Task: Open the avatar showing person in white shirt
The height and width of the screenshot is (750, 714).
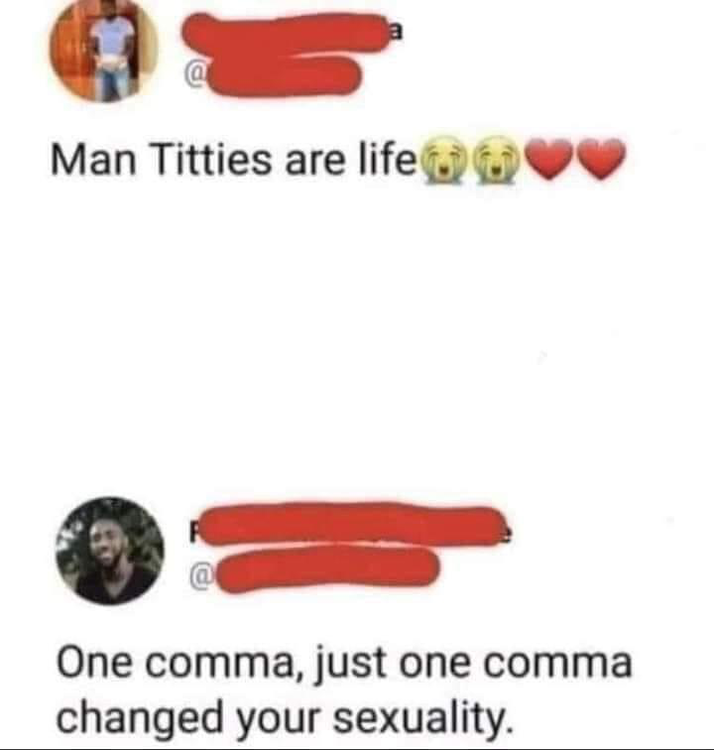Action: pyautogui.click(x=104, y=49)
